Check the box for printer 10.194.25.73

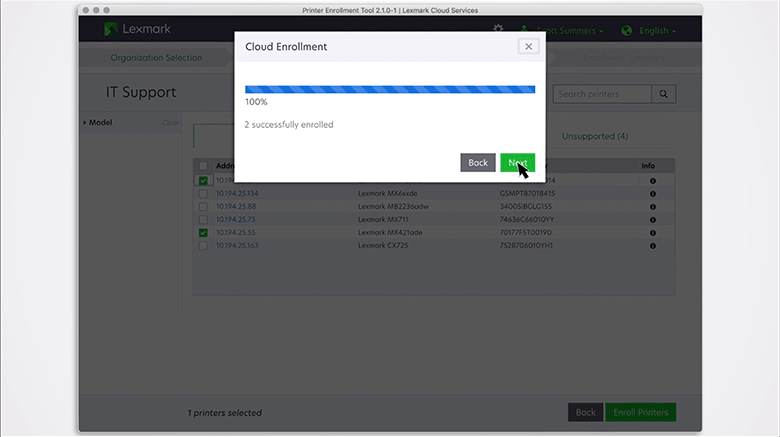(203, 219)
